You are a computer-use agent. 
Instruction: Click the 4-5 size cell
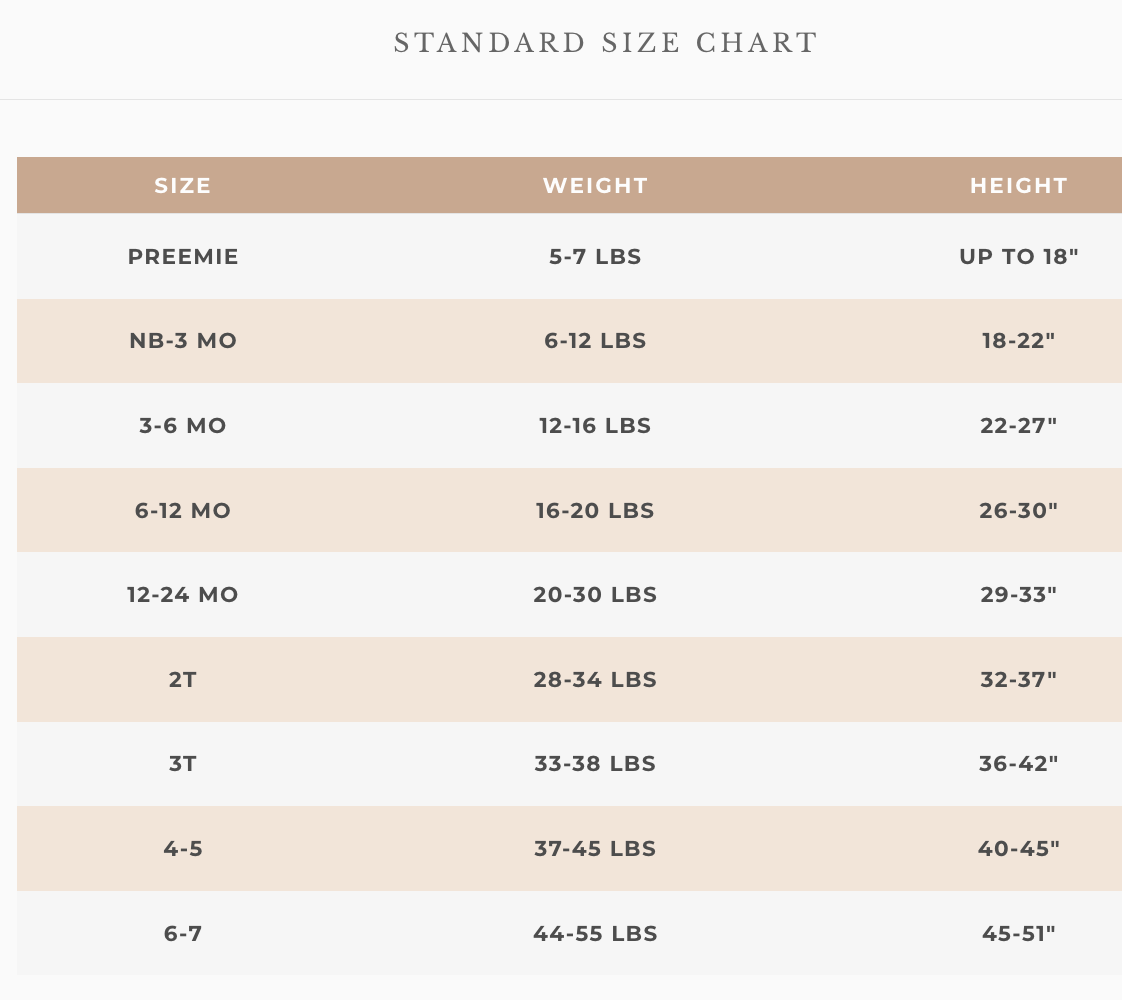coord(183,849)
